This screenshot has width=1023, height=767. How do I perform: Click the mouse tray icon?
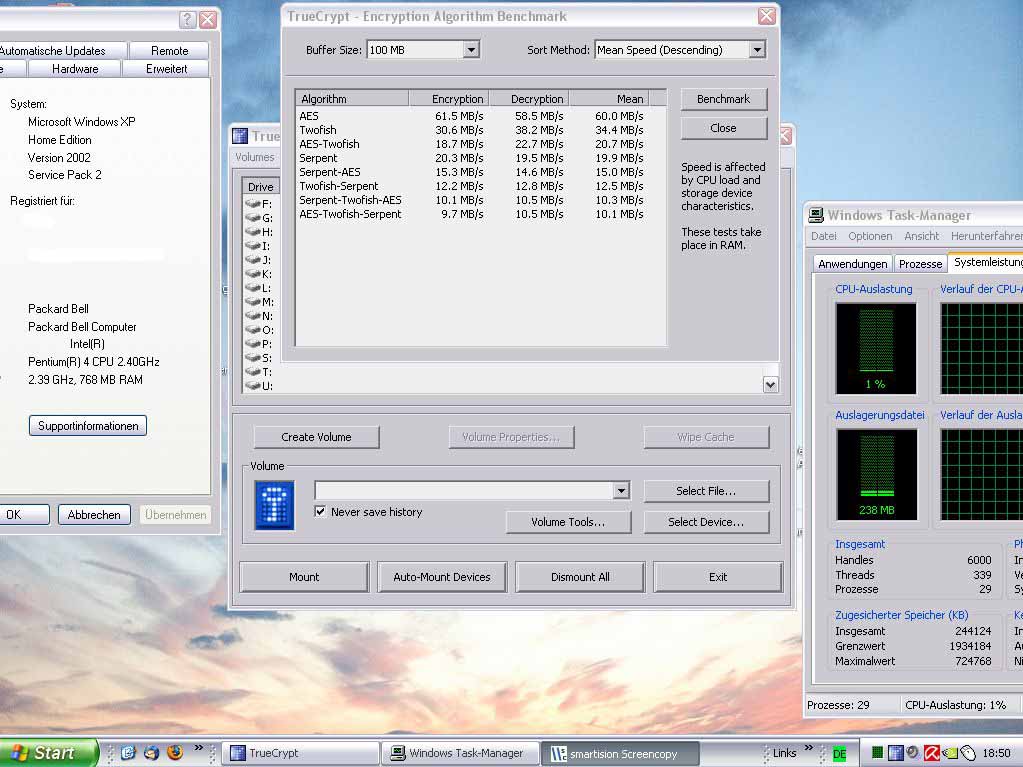(x=968, y=753)
